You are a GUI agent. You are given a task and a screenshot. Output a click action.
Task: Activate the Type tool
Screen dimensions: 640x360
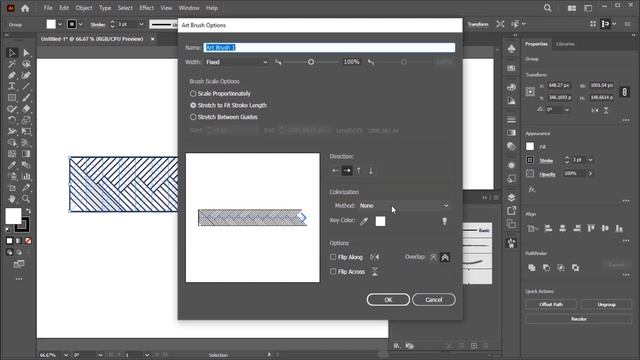point(12,87)
